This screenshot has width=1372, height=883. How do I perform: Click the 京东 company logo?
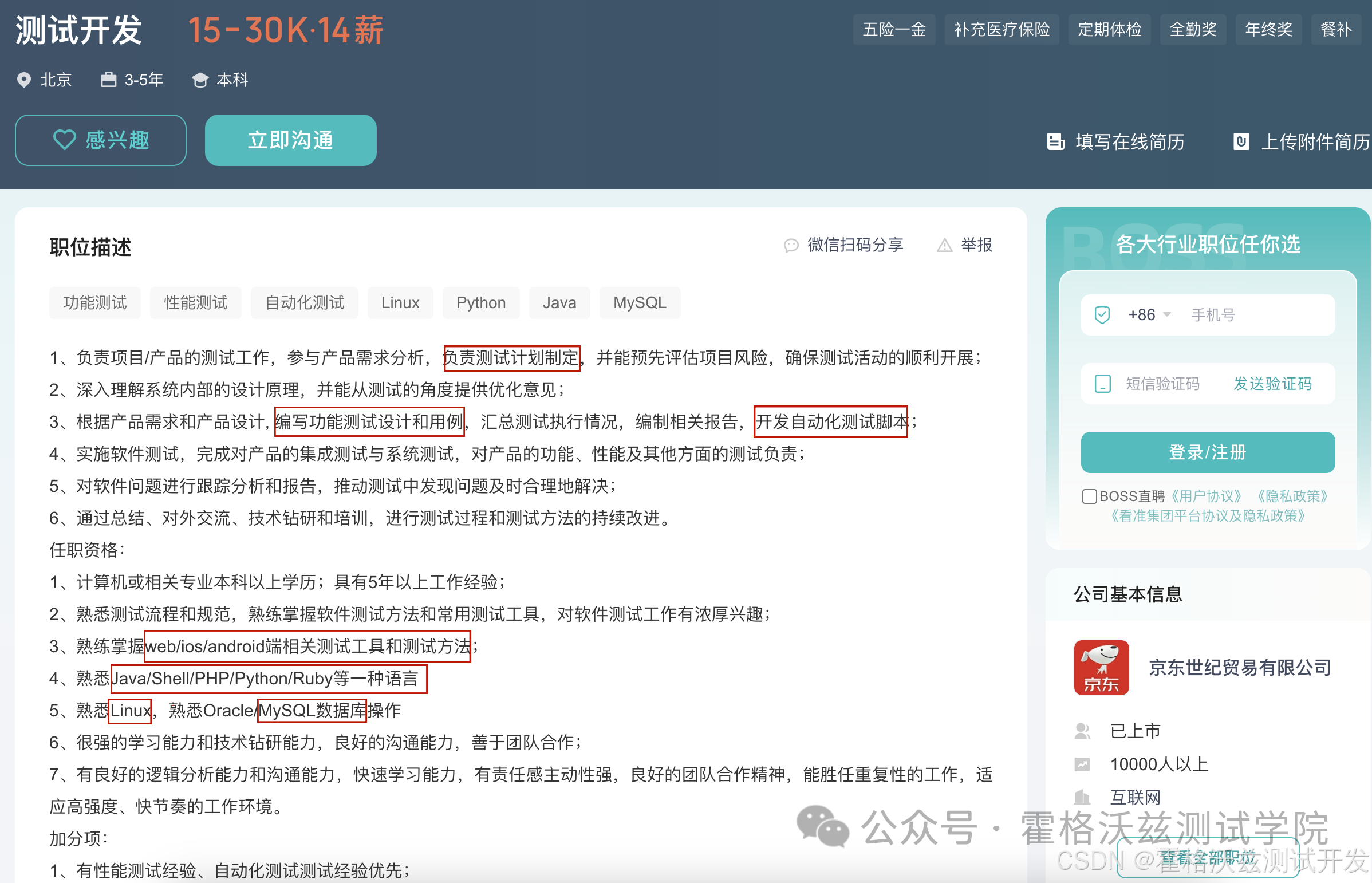coord(1101,668)
